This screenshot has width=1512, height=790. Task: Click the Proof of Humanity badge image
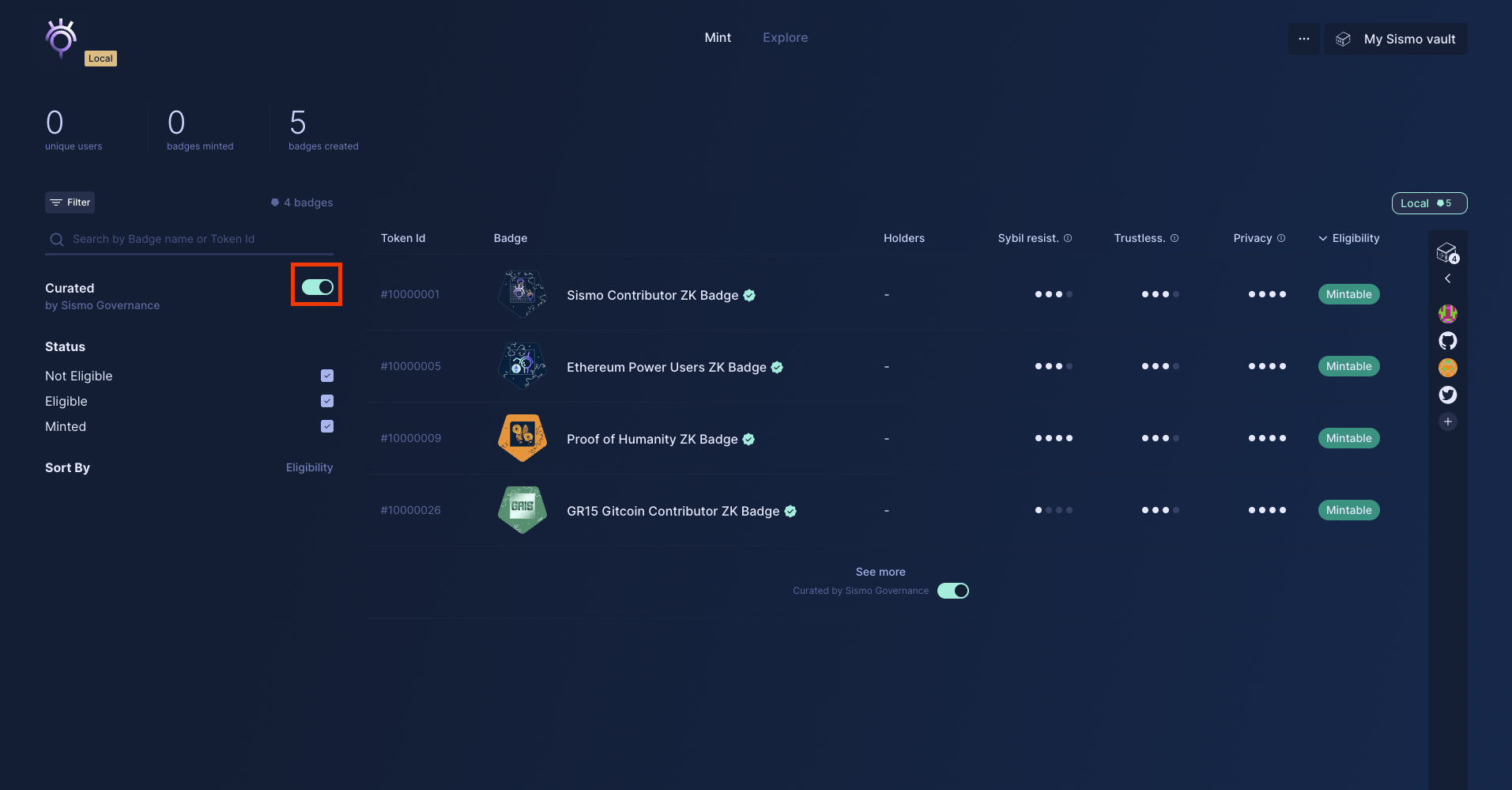pyautogui.click(x=522, y=437)
